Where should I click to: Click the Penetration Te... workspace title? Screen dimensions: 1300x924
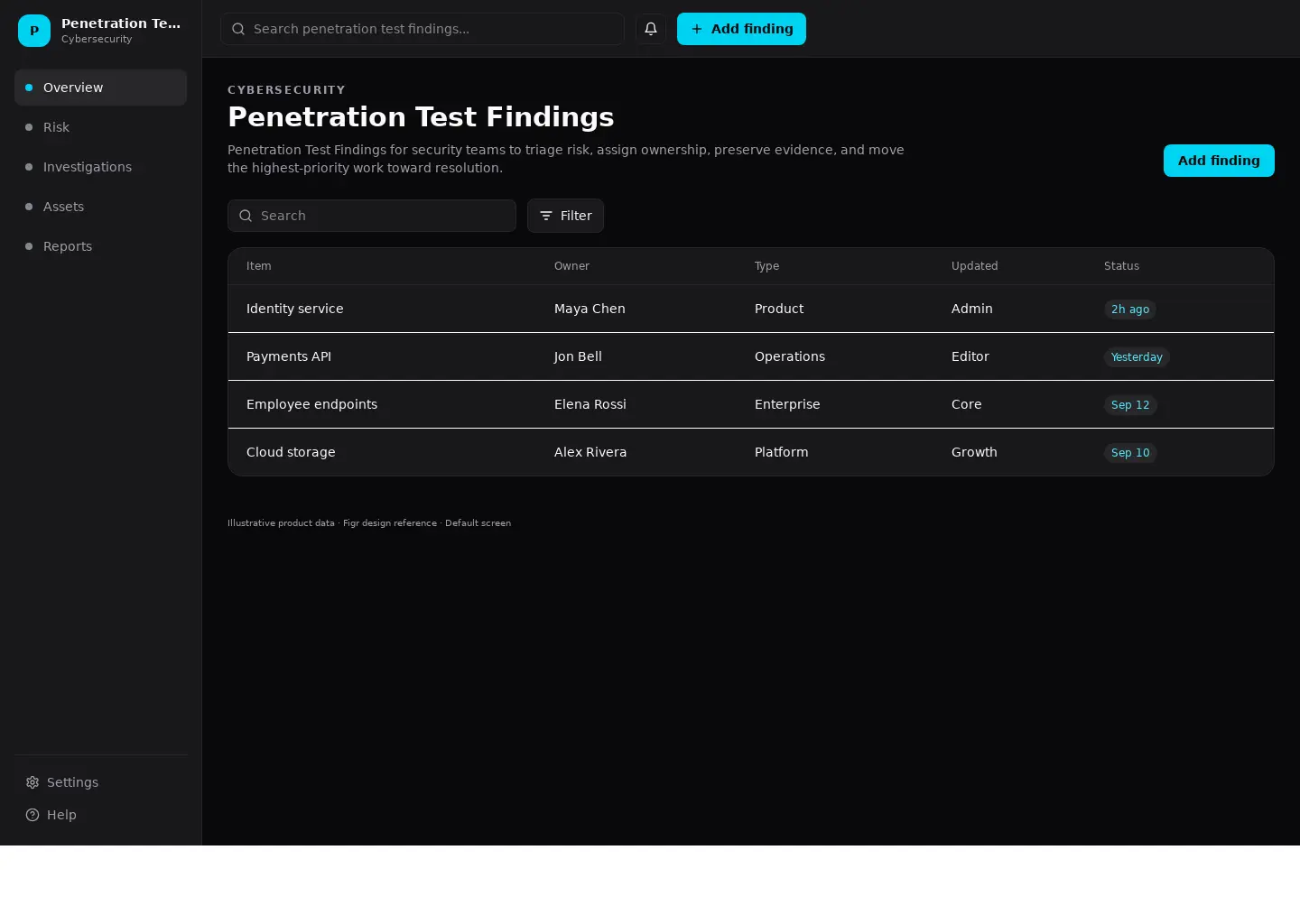point(121,23)
